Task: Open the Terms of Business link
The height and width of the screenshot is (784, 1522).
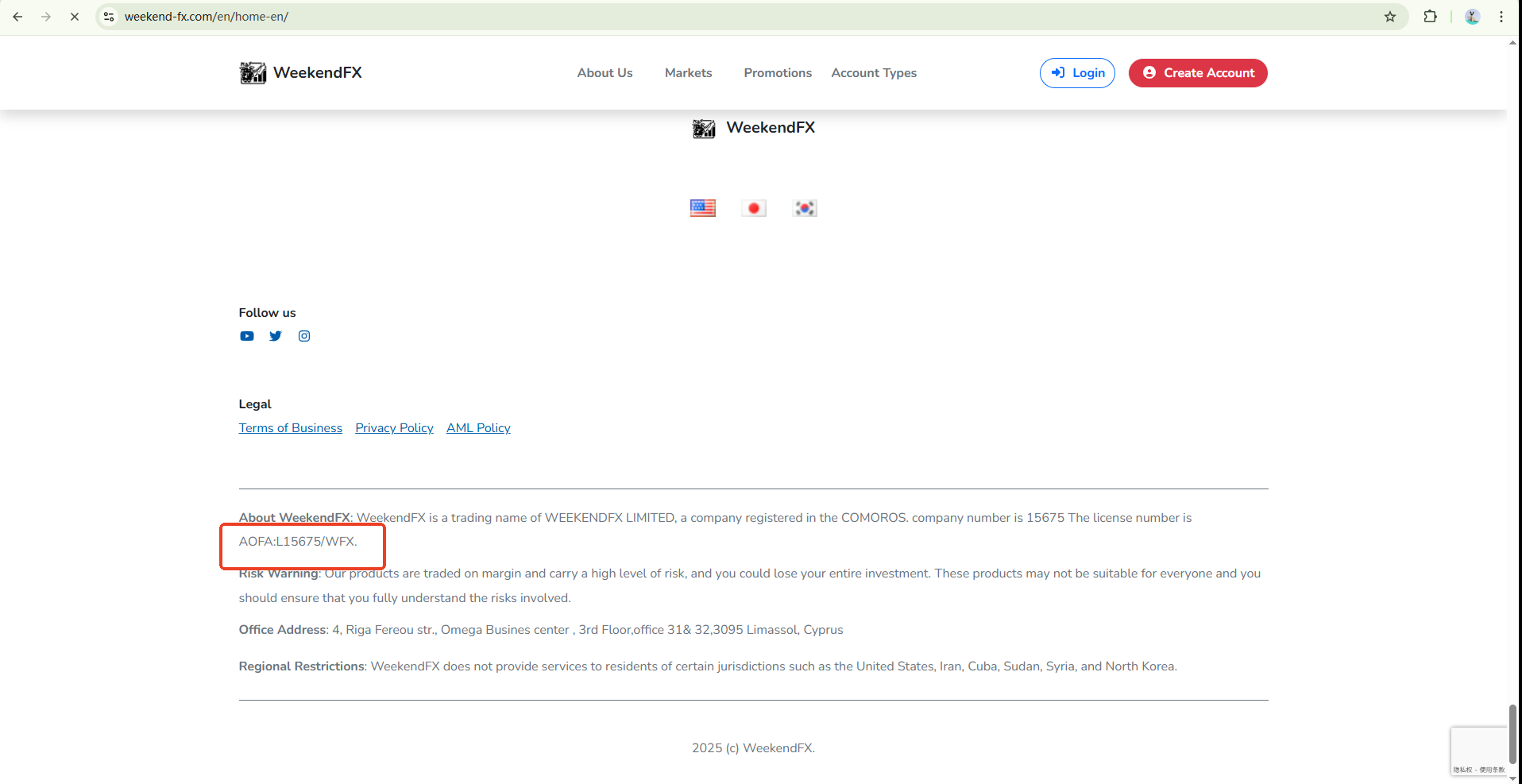Action: (291, 428)
